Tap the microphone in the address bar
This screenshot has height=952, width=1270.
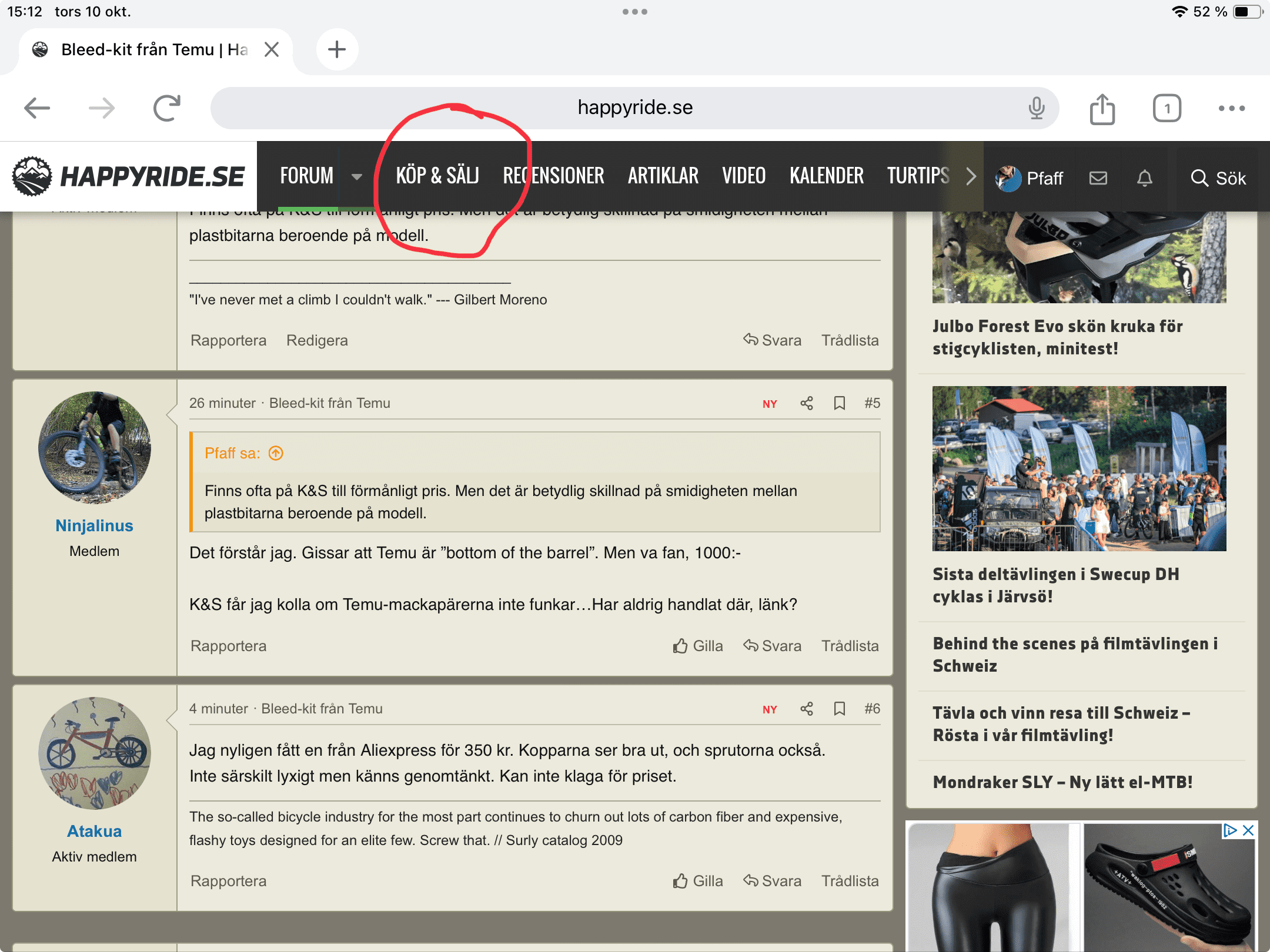pyautogui.click(x=1037, y=108)
